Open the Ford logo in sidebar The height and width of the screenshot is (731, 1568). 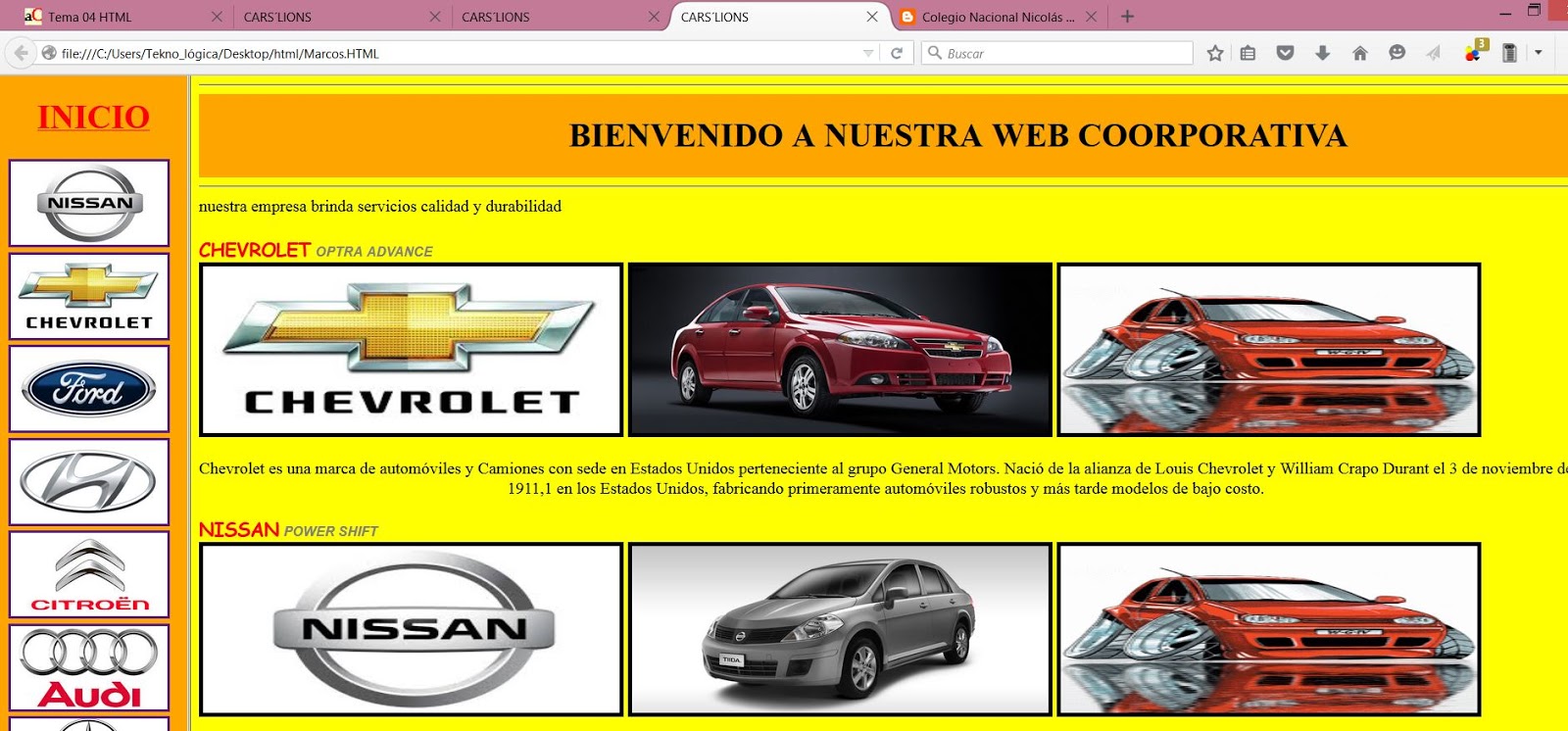point(89,389)
